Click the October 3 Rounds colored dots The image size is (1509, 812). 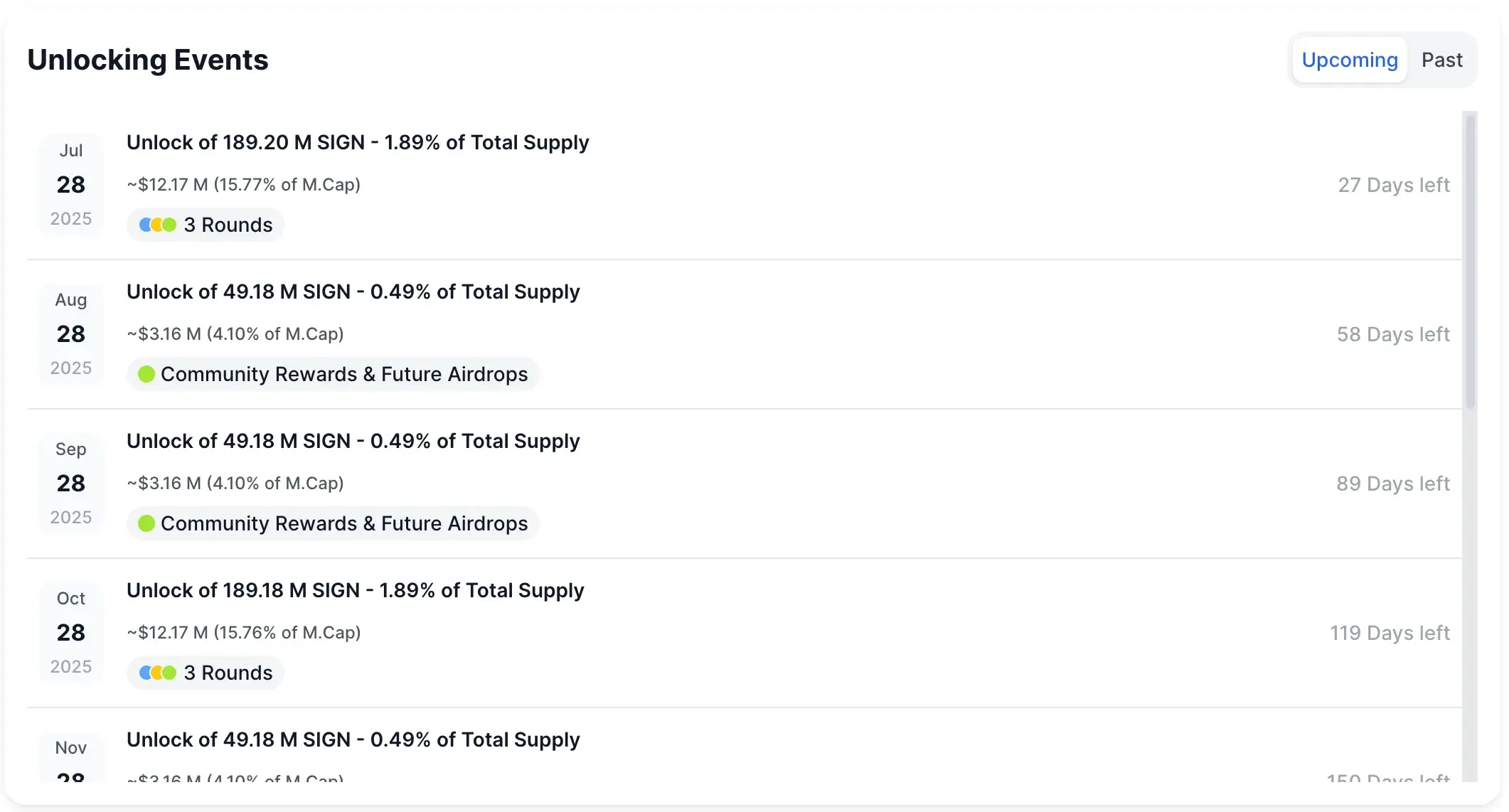(x=157, y=673)
